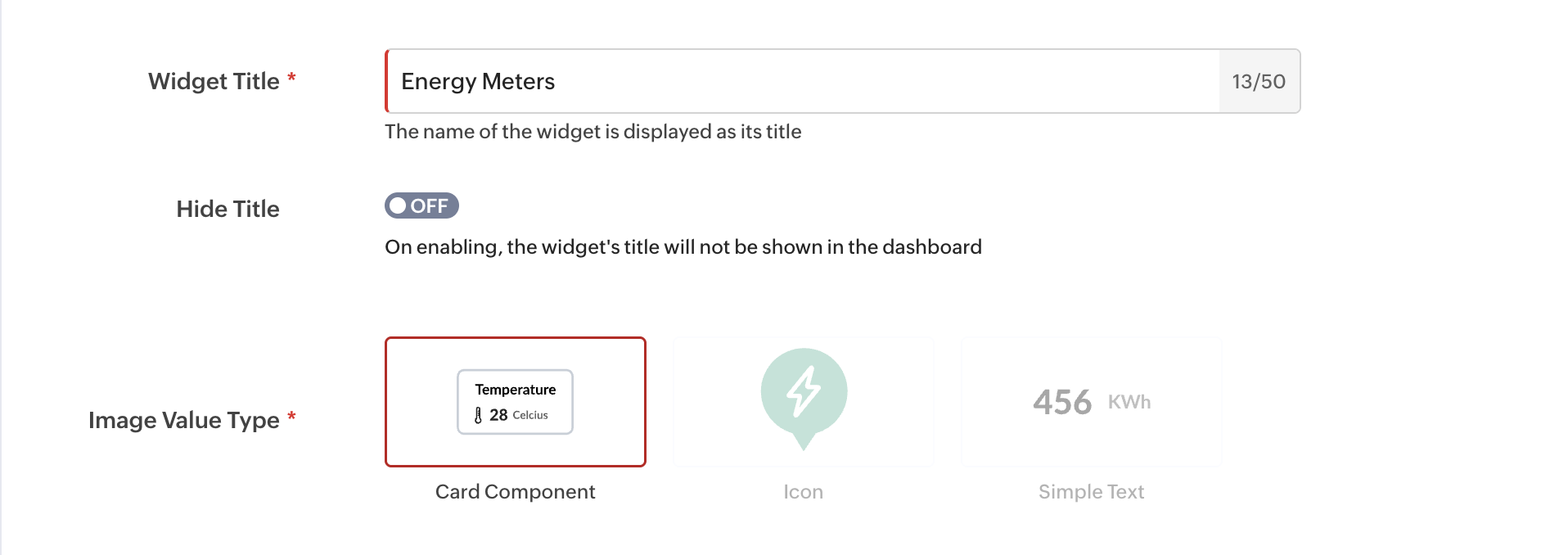
Task: Click the "Card Component" caption
Action: 516,492
